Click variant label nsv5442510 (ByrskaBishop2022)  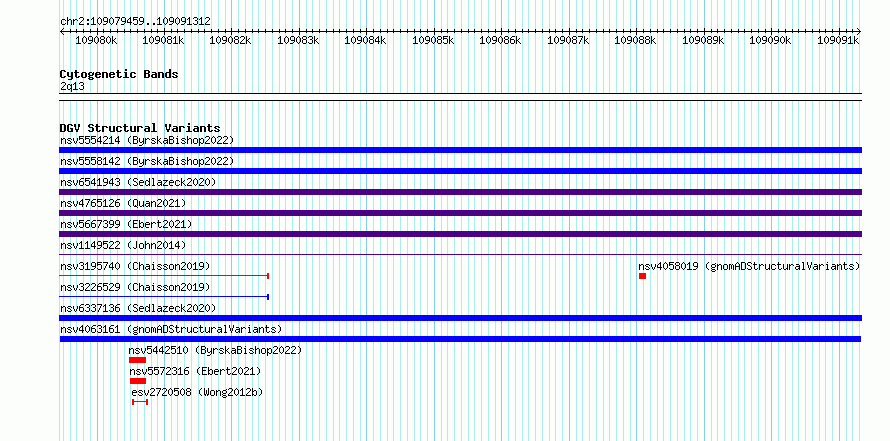pos(216,350)
